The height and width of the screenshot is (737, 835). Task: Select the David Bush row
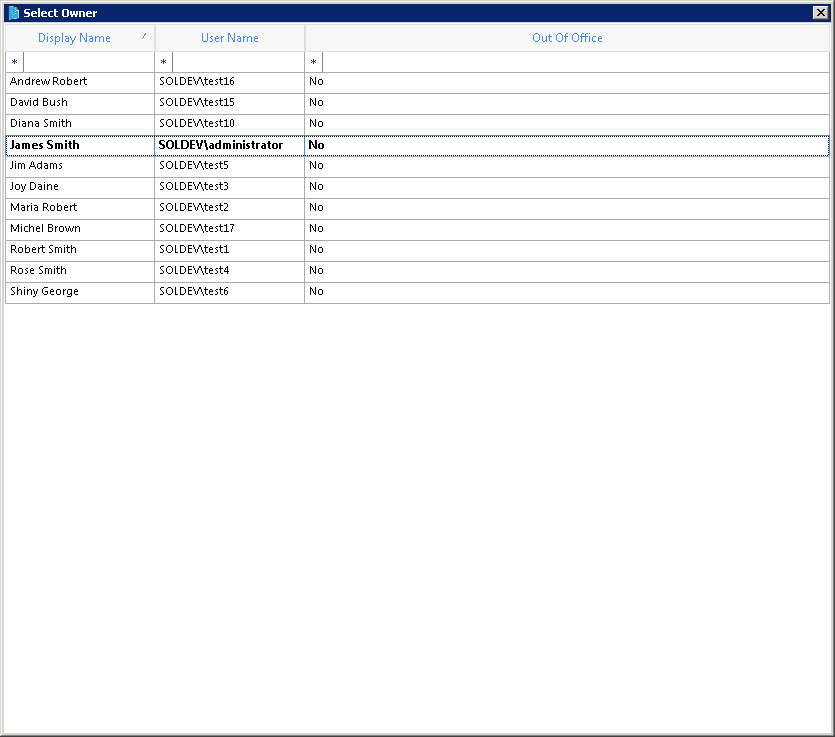click(418, 102)
